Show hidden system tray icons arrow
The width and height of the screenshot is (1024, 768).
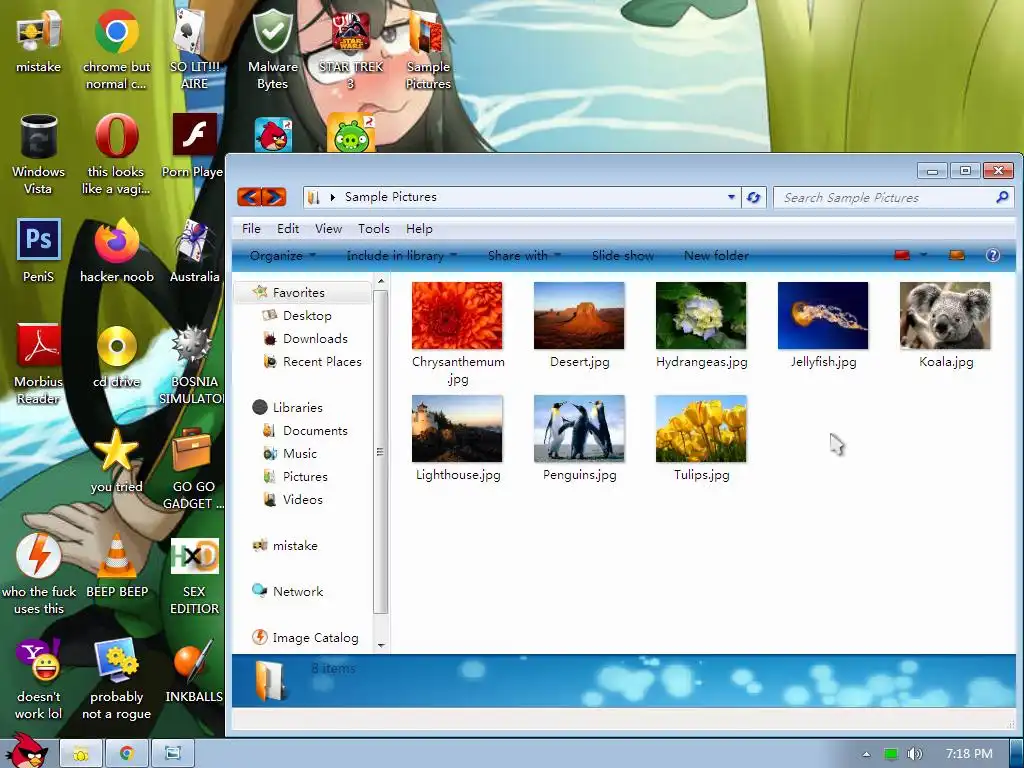pyautogui.click(x=866, y=754)
